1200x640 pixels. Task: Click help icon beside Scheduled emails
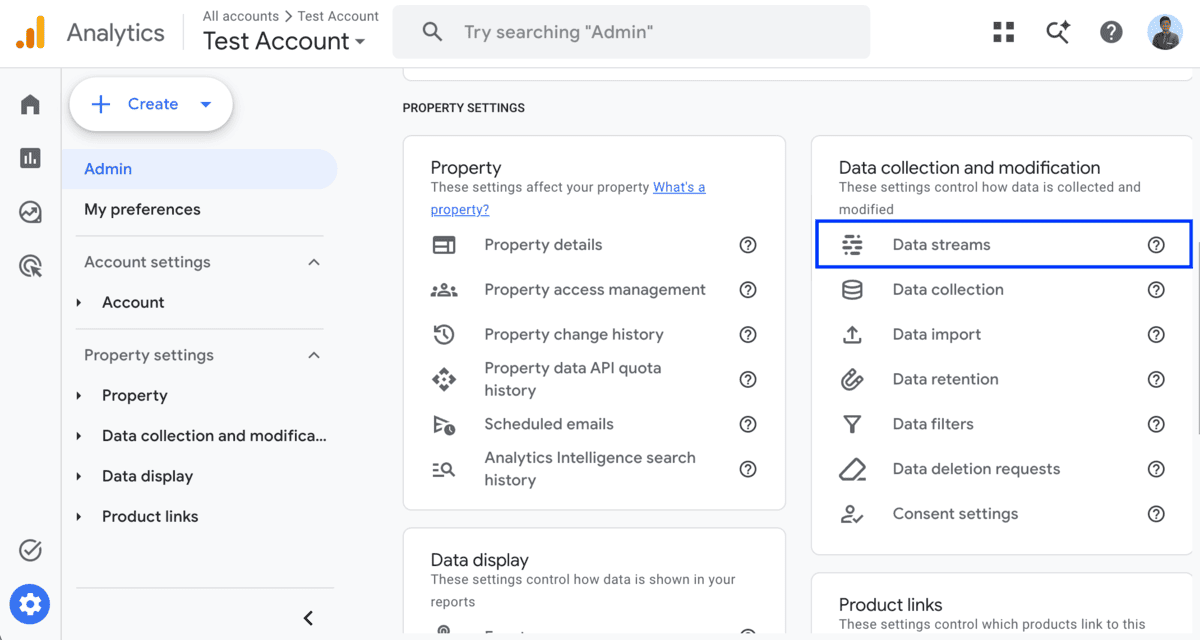[748, 424]
